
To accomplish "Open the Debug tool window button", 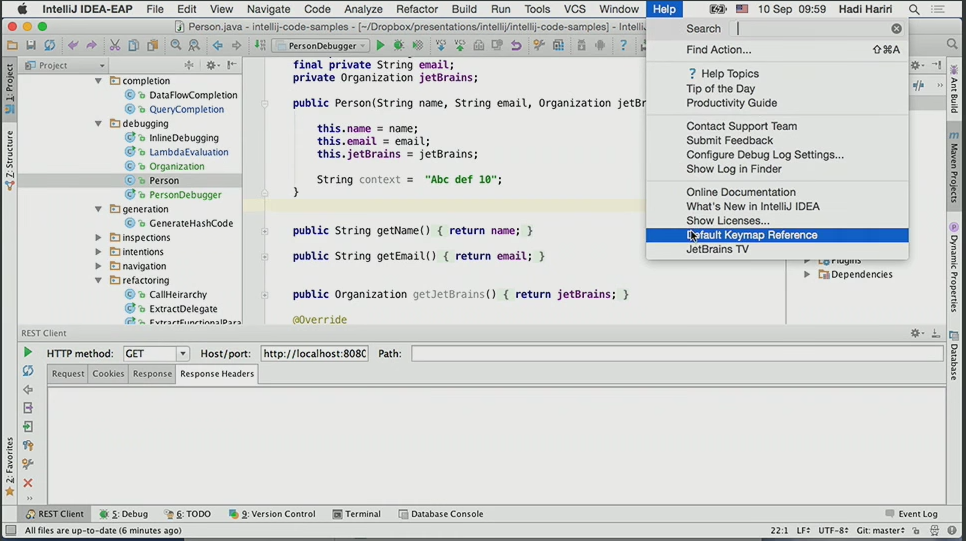I will [124, 514].
